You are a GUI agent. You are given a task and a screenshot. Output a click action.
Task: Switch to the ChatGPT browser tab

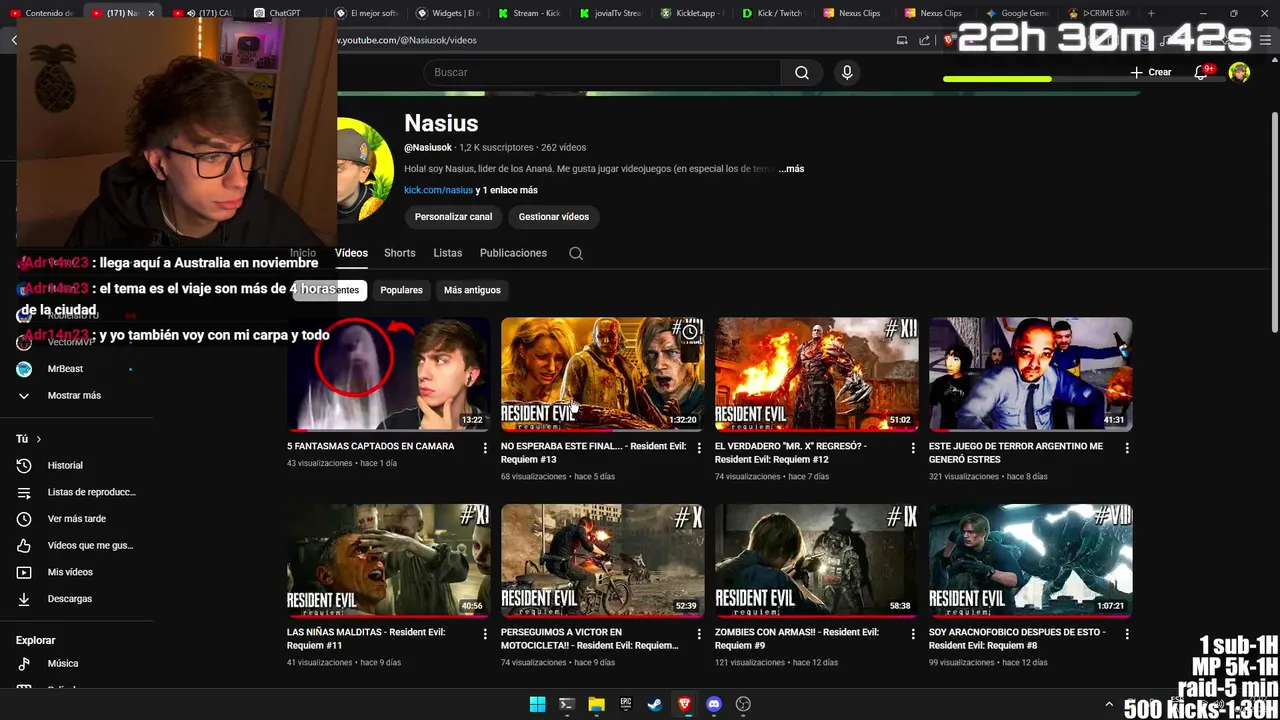tap(285, 13)
